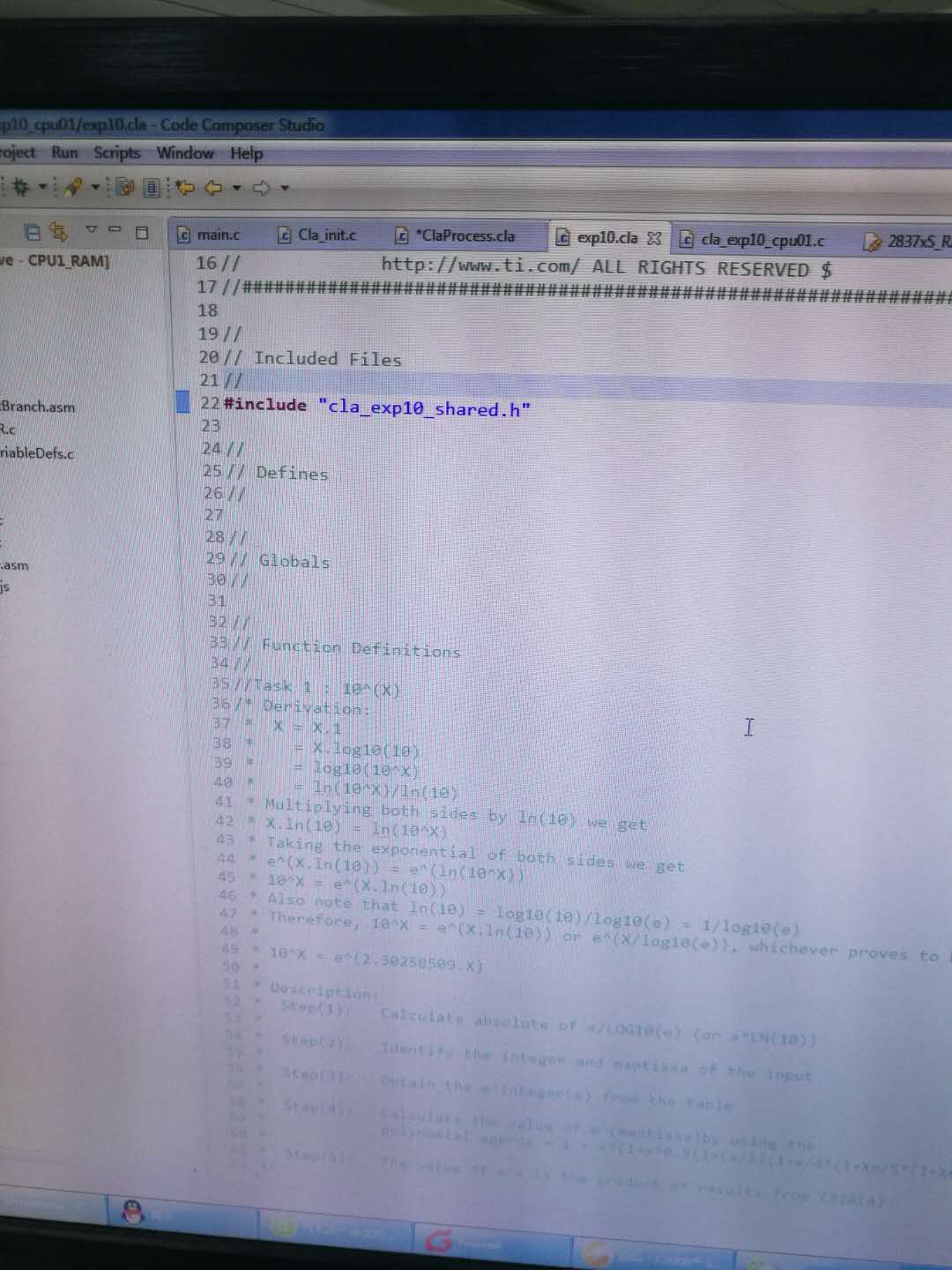Click the Last Edit Location arrow icon
Viewport: 952px width, 1270px height.
click(x=184, y=187)
